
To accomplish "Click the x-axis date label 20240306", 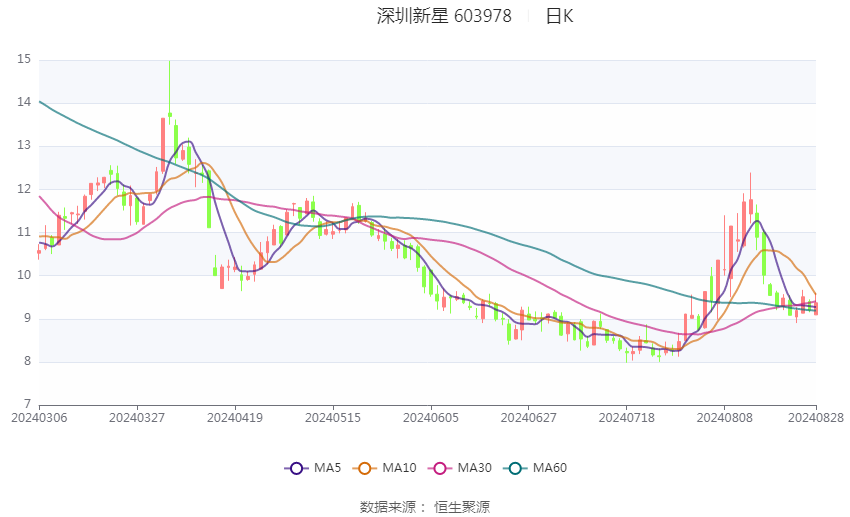I will coord(39,418).
